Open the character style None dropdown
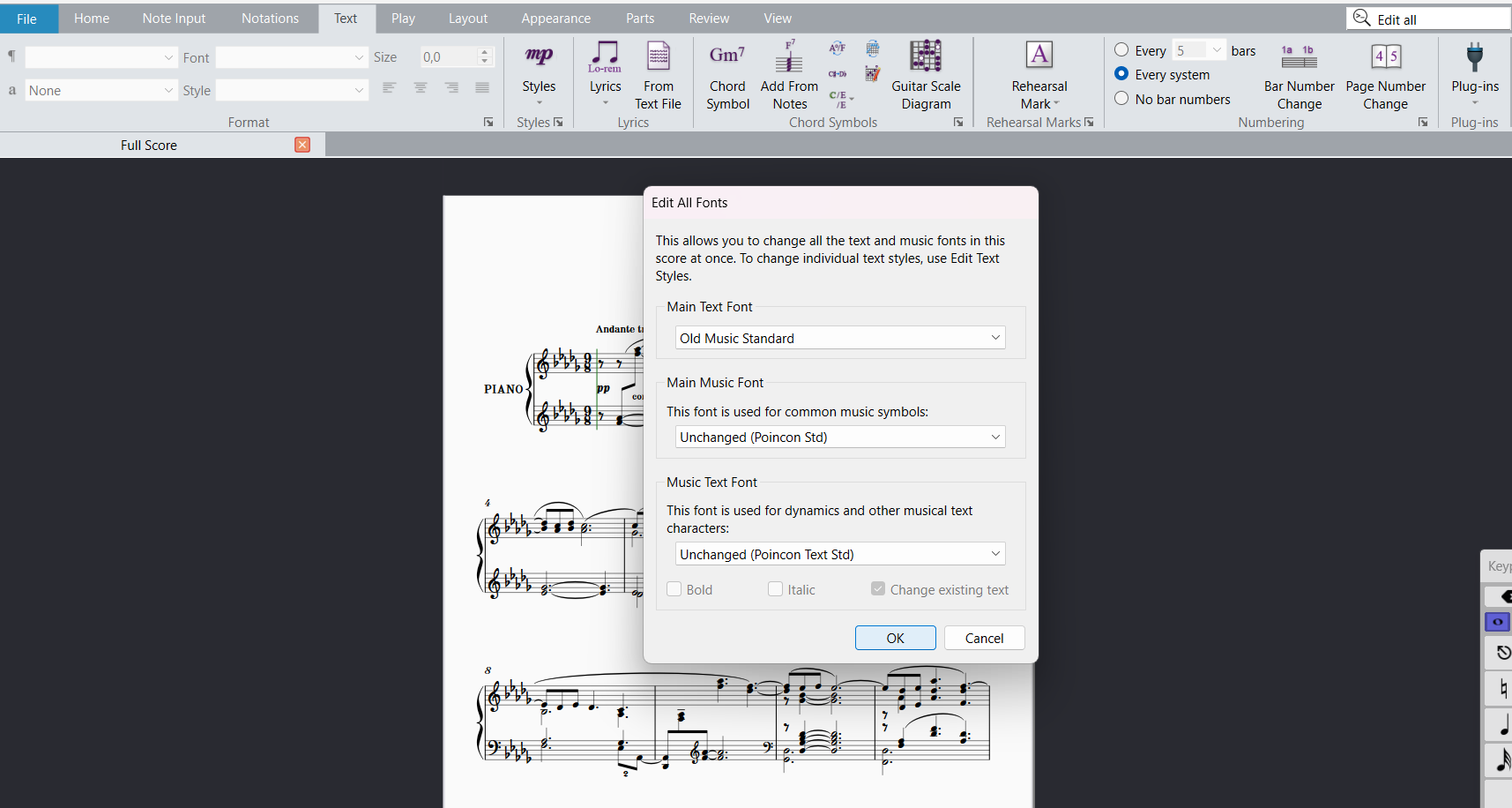Image resolution: width=1512 pixels, height=808 pixels. pyautogui.click(x=101, y=90)
